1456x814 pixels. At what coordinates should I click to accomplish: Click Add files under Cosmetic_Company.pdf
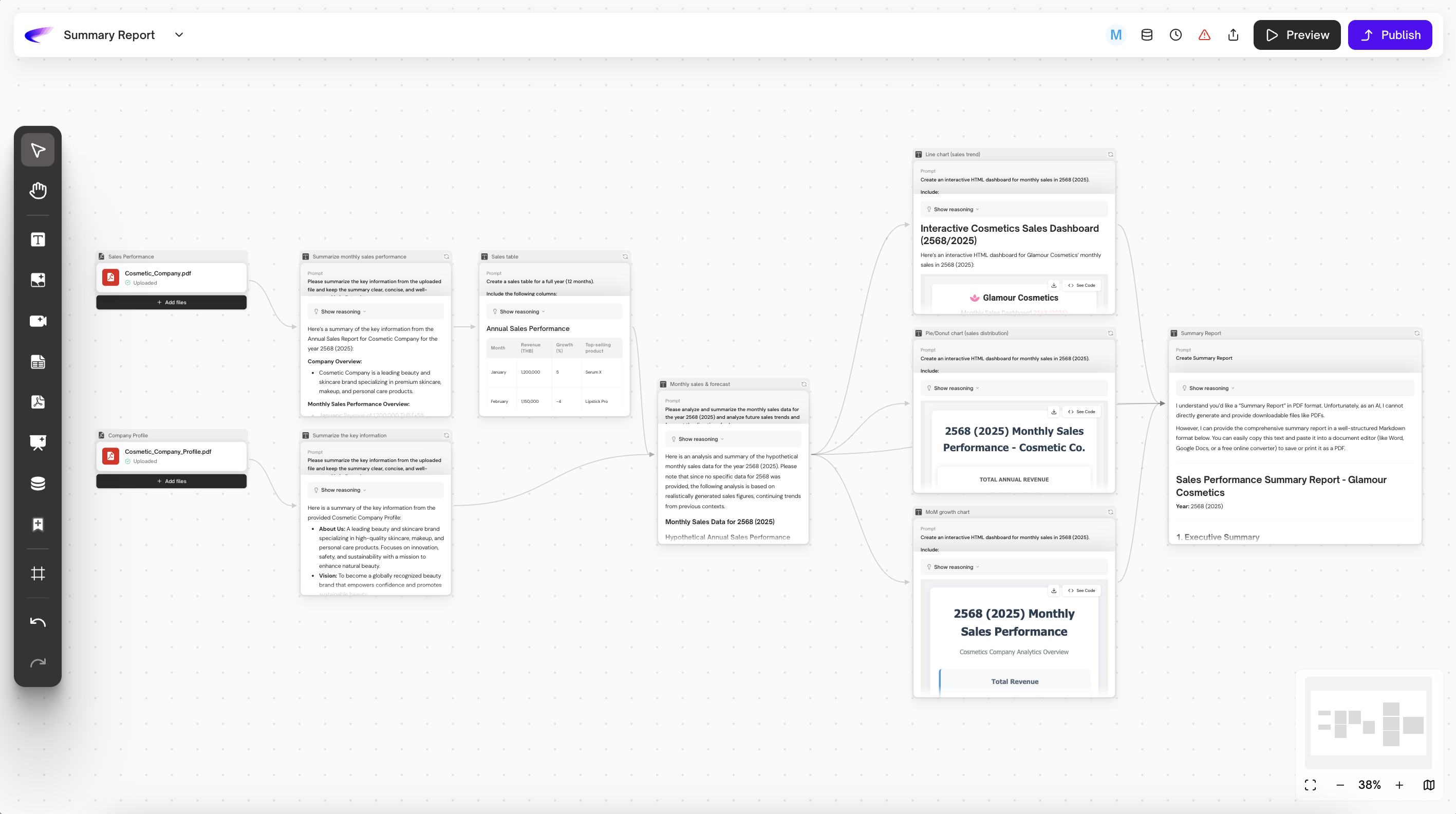(x=171, y=302)
